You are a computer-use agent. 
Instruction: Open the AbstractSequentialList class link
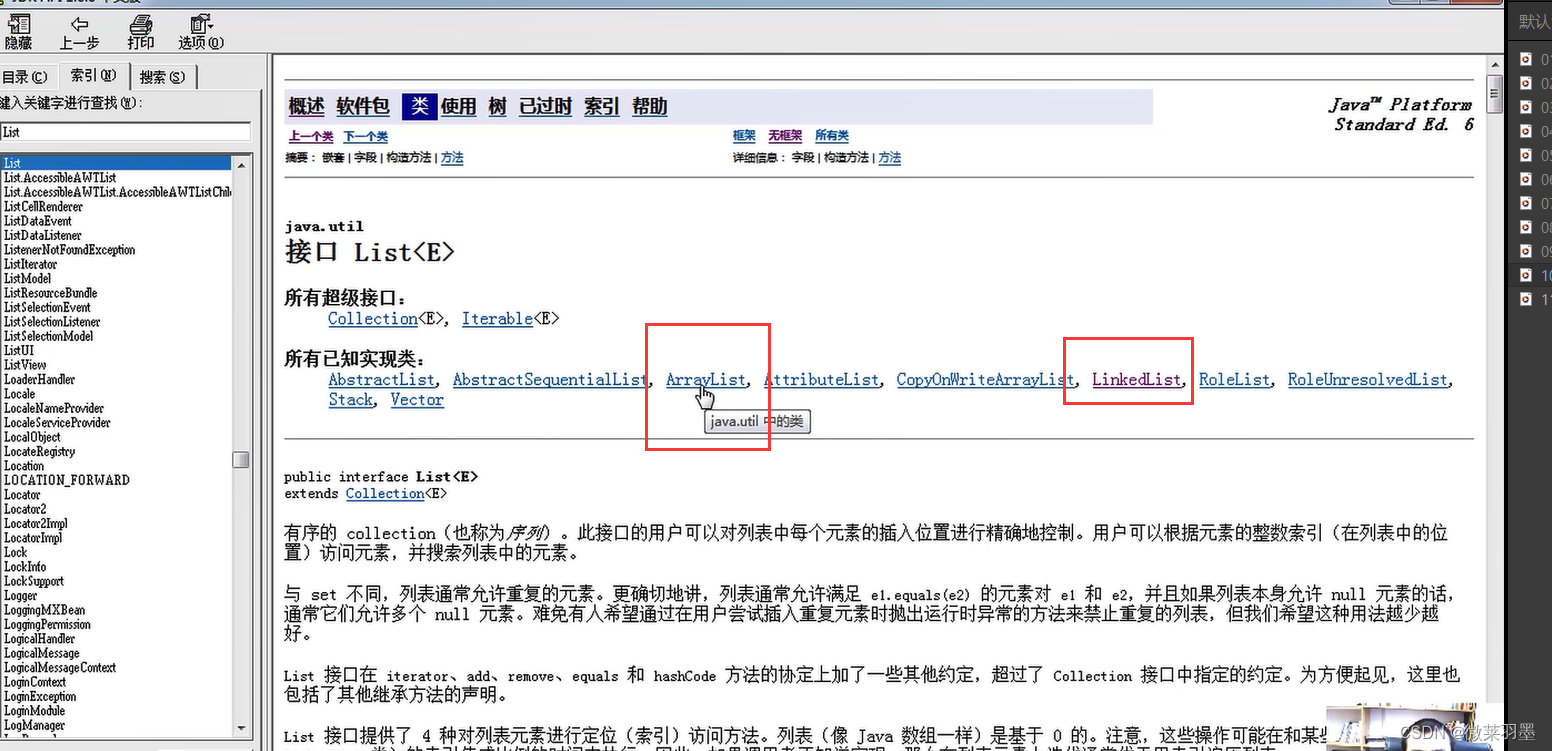550,380
